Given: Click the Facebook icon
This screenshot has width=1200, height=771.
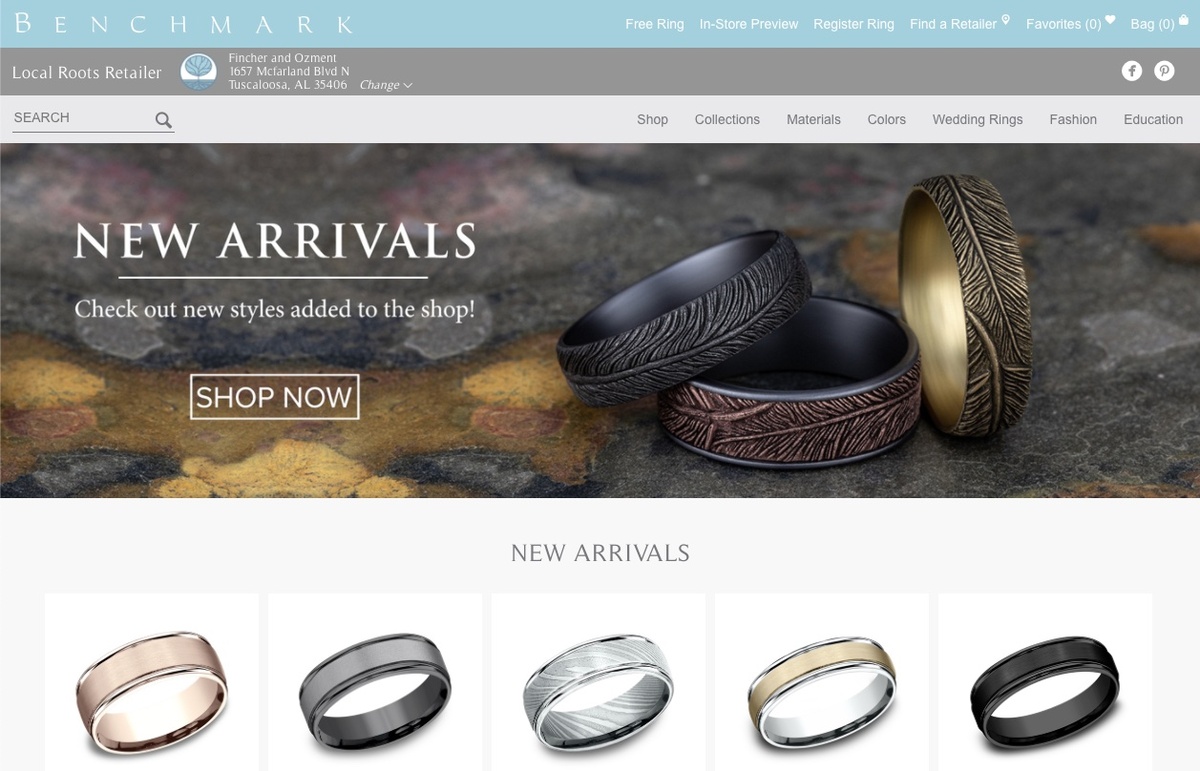Looking at the screenshot, I should click(1132, 71).
